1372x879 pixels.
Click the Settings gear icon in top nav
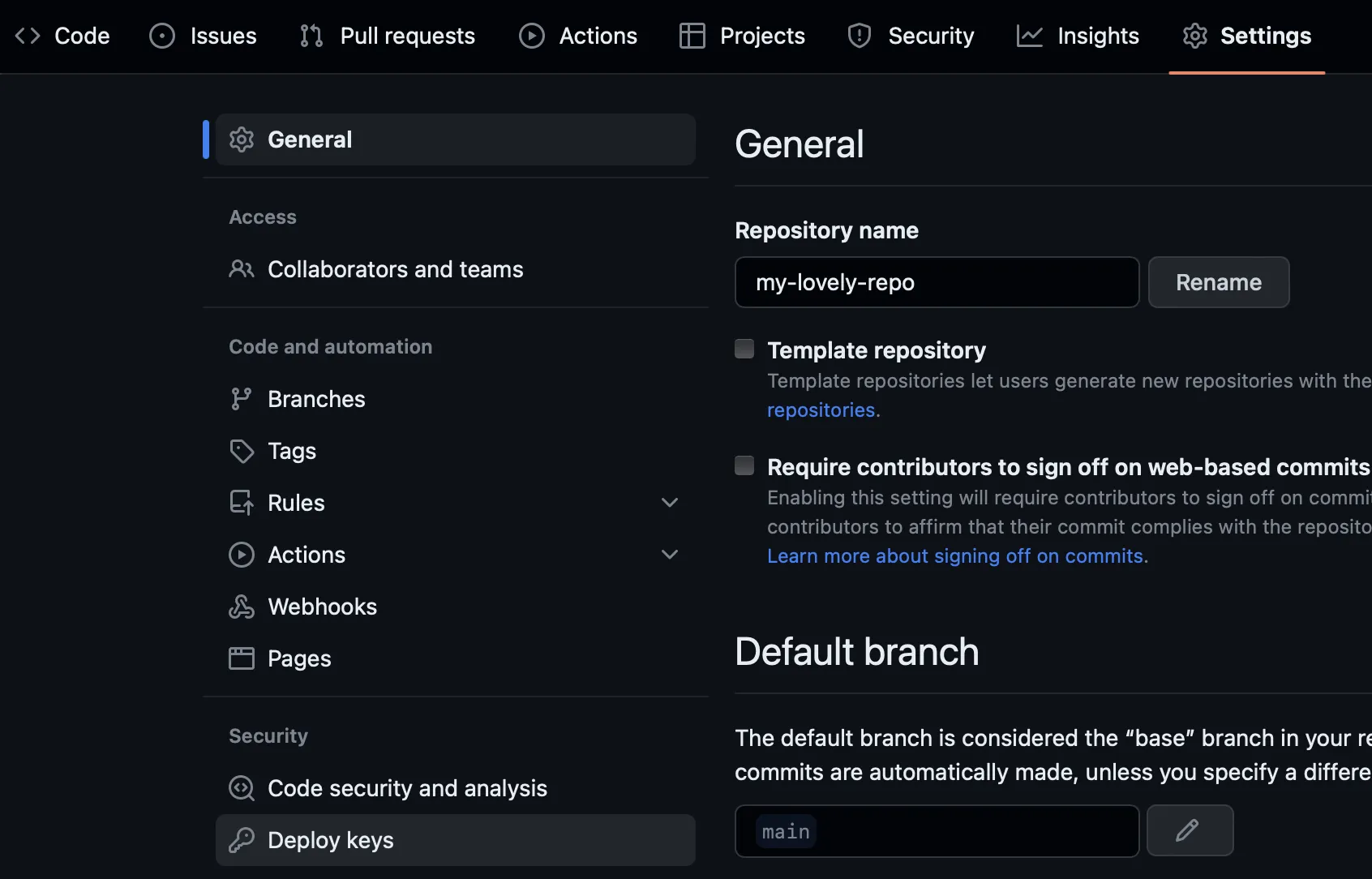[1195, 36]
